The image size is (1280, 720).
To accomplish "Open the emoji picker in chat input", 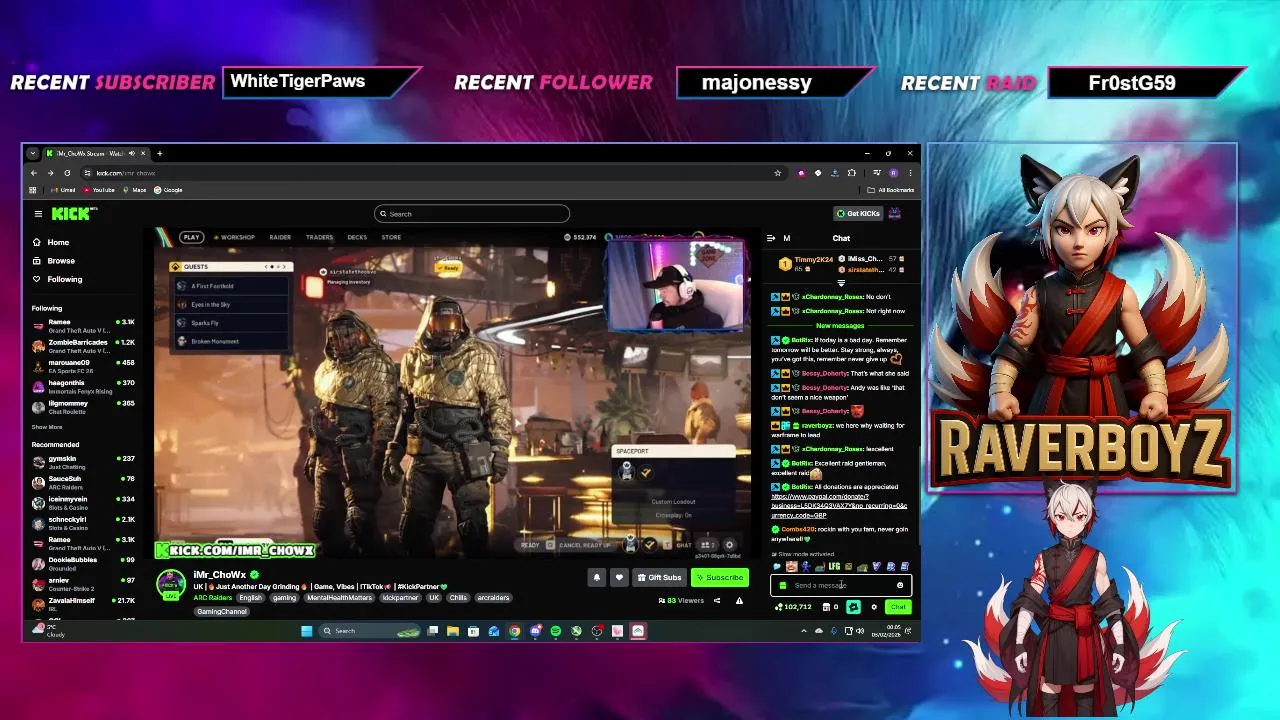I will tap(900, 586).
